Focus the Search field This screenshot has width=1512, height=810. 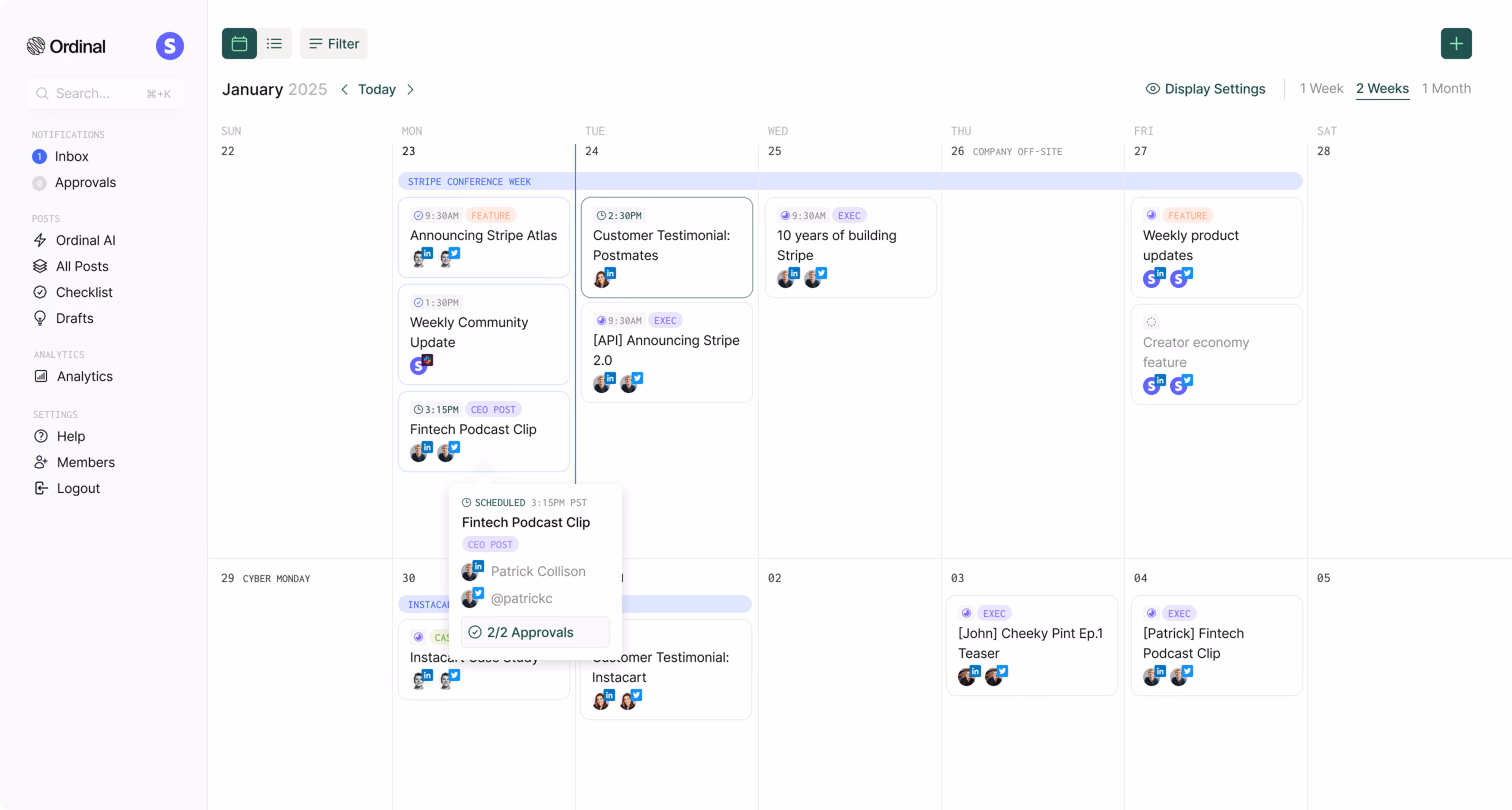click(105, 93)
